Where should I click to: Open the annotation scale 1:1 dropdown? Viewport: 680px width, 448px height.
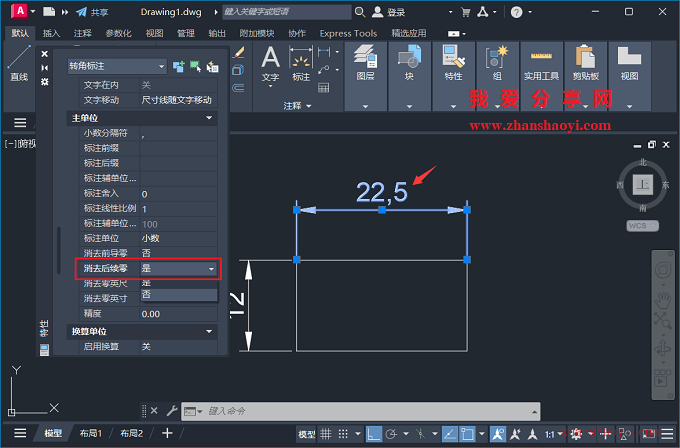(x=553, y=434)
